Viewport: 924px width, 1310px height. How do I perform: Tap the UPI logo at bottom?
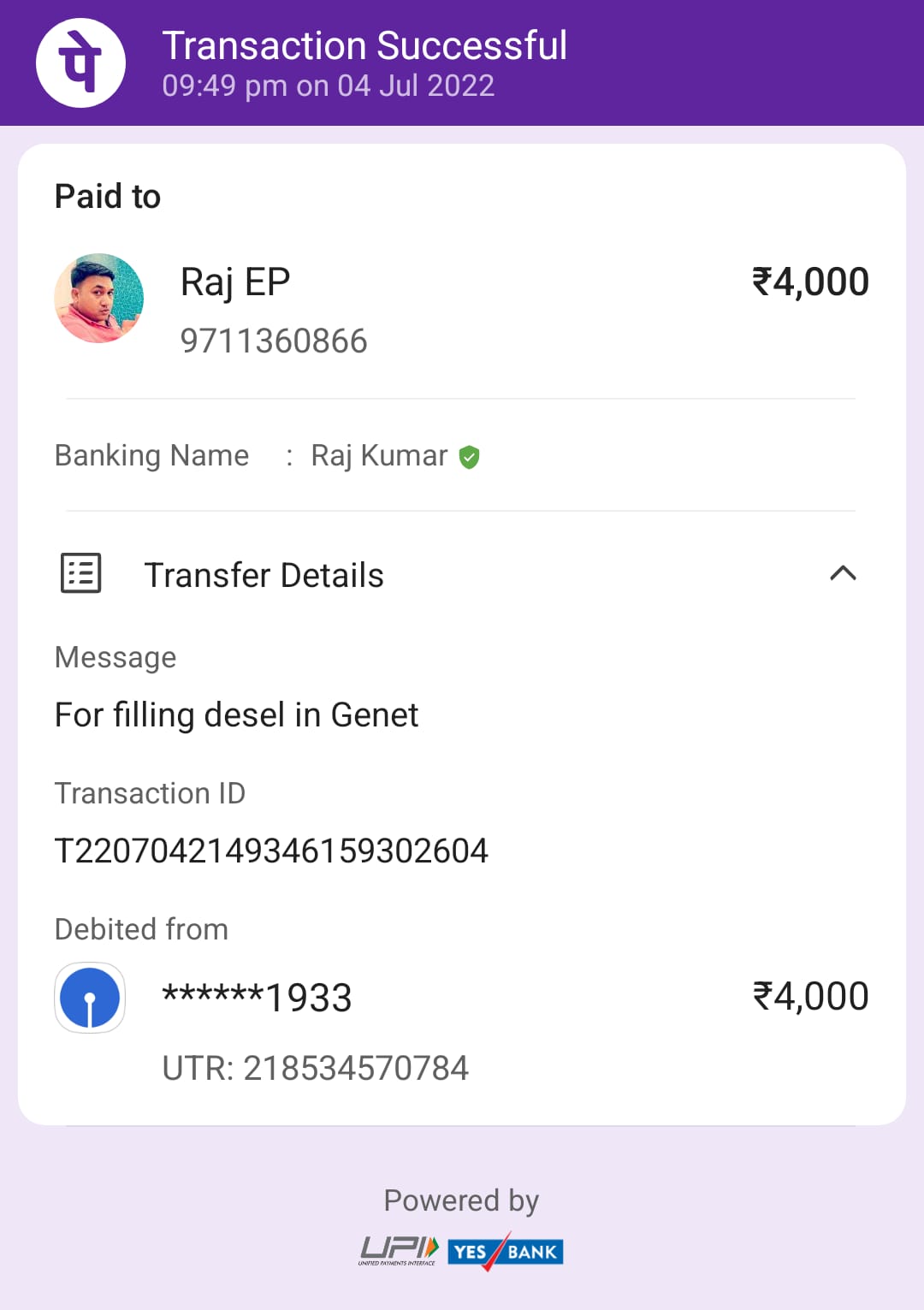[x=399, y=1251]
